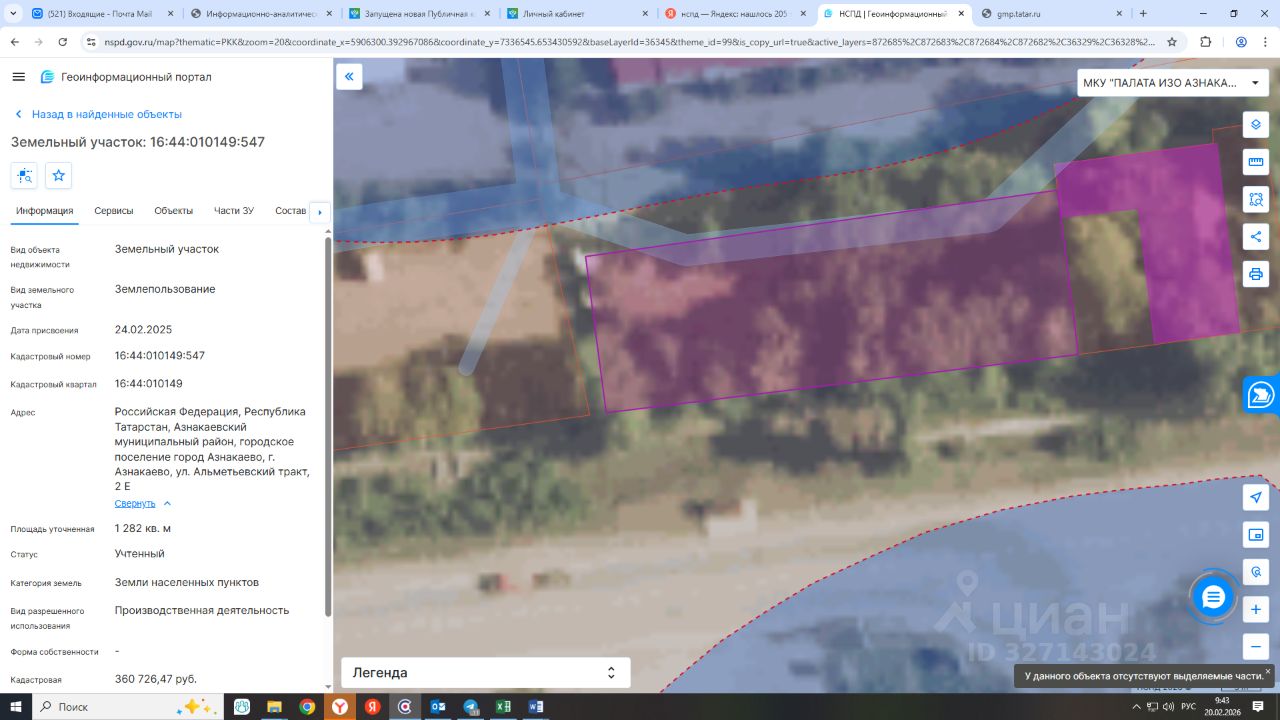
Task: Open the chat support bubble
Action: tap(1213, 598)
